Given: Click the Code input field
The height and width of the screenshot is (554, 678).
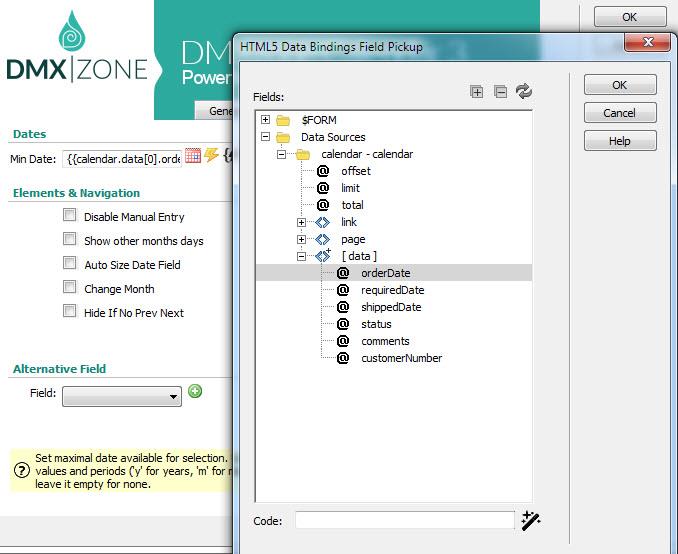Looking at the screenshot, I should coord(404,520).
